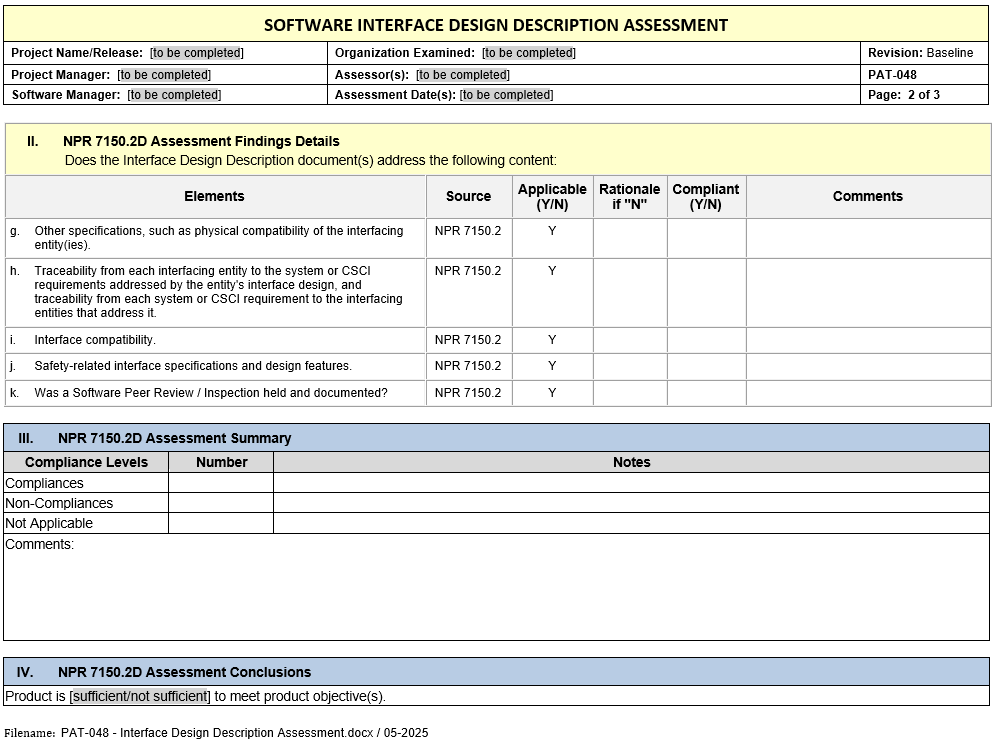Click the Applicable Y value for Interface compatibility
Screen dimensions: 997x742
552,340
